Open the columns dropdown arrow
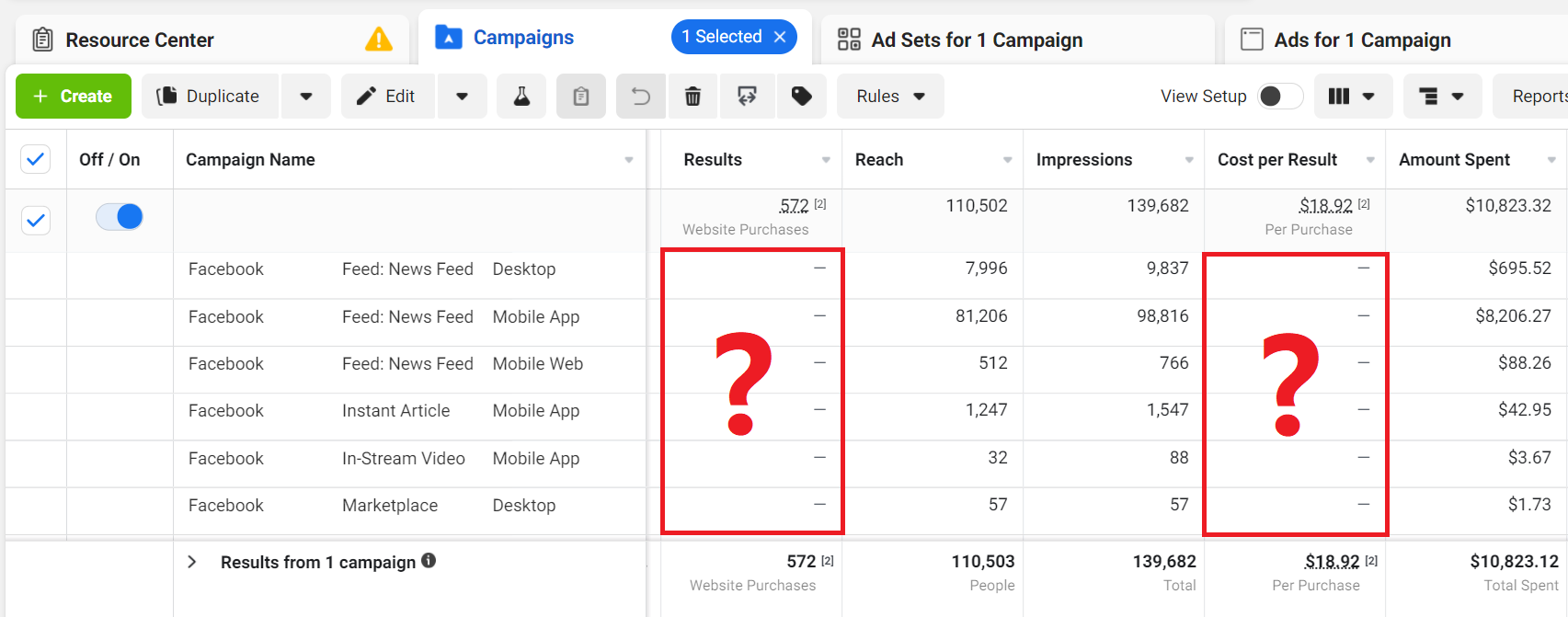Screen dimensions: 1568x617 click(1368, 97)
